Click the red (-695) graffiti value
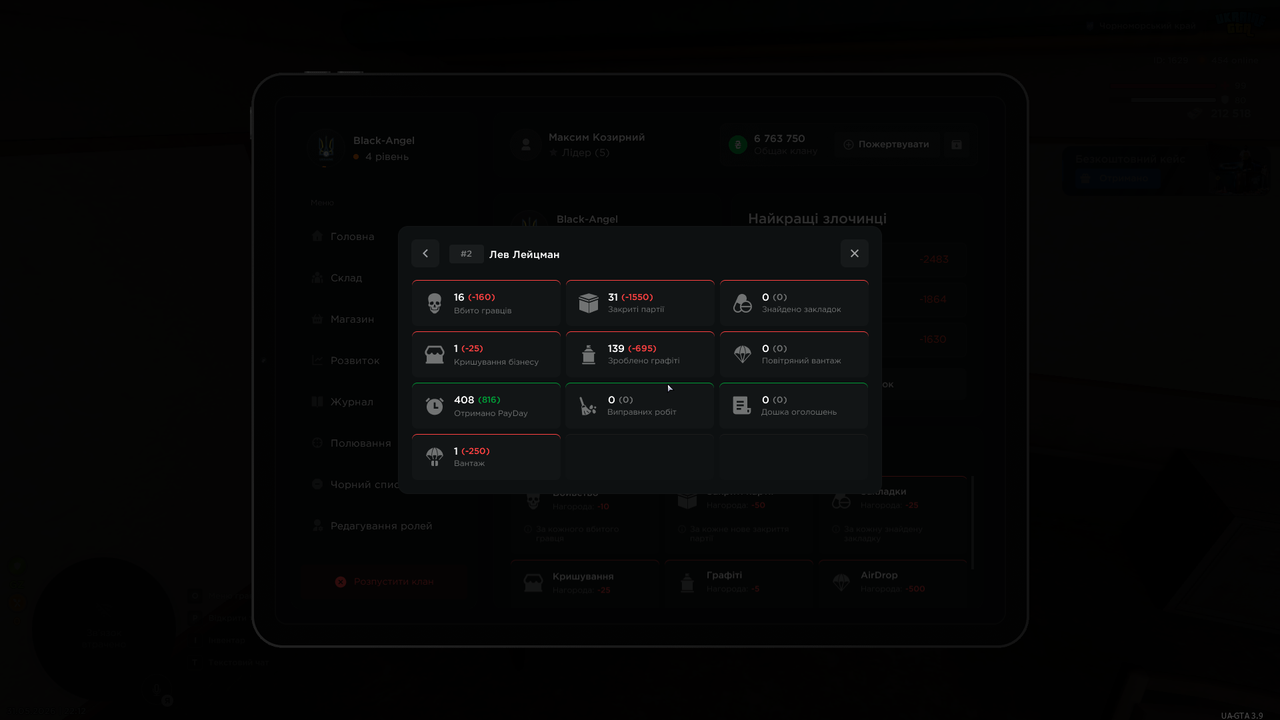The image size is (1280, 720). (642, 348)
